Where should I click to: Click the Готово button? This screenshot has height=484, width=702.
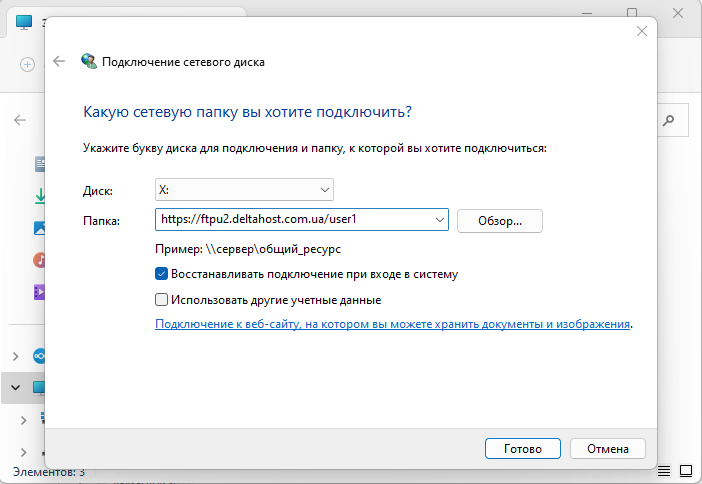pyautogui.click(x=522, y=449)
